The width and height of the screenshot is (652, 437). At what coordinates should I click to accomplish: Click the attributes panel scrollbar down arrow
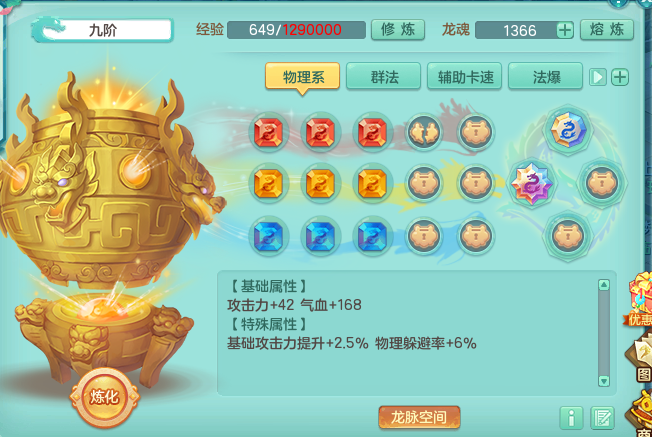click(604, 380)
